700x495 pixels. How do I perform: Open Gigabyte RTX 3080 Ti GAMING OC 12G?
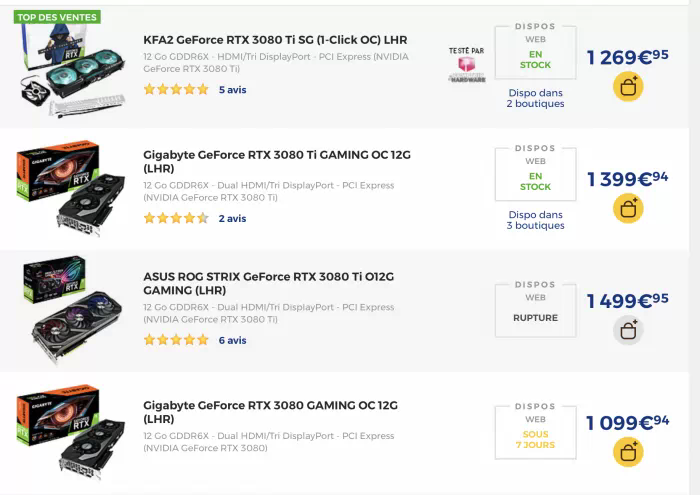coord(276,162)
